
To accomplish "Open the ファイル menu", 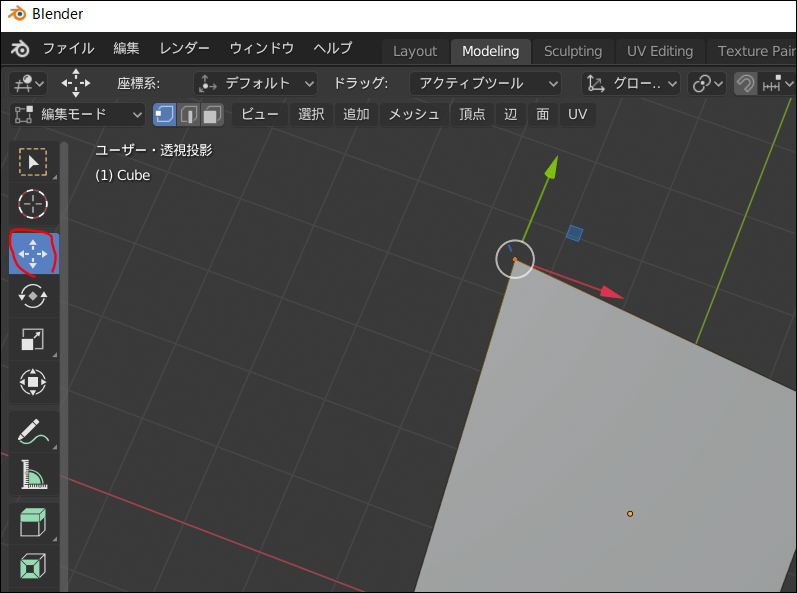I will [x=68, y=48].
